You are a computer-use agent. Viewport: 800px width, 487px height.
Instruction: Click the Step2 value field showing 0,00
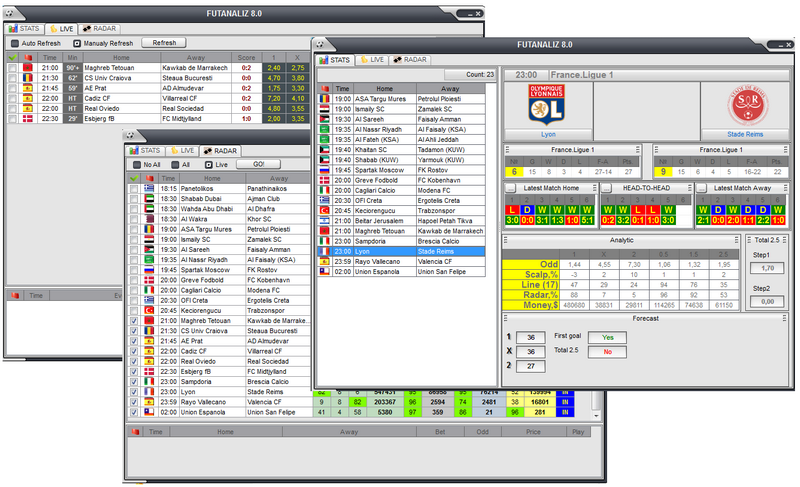[767, 302]
